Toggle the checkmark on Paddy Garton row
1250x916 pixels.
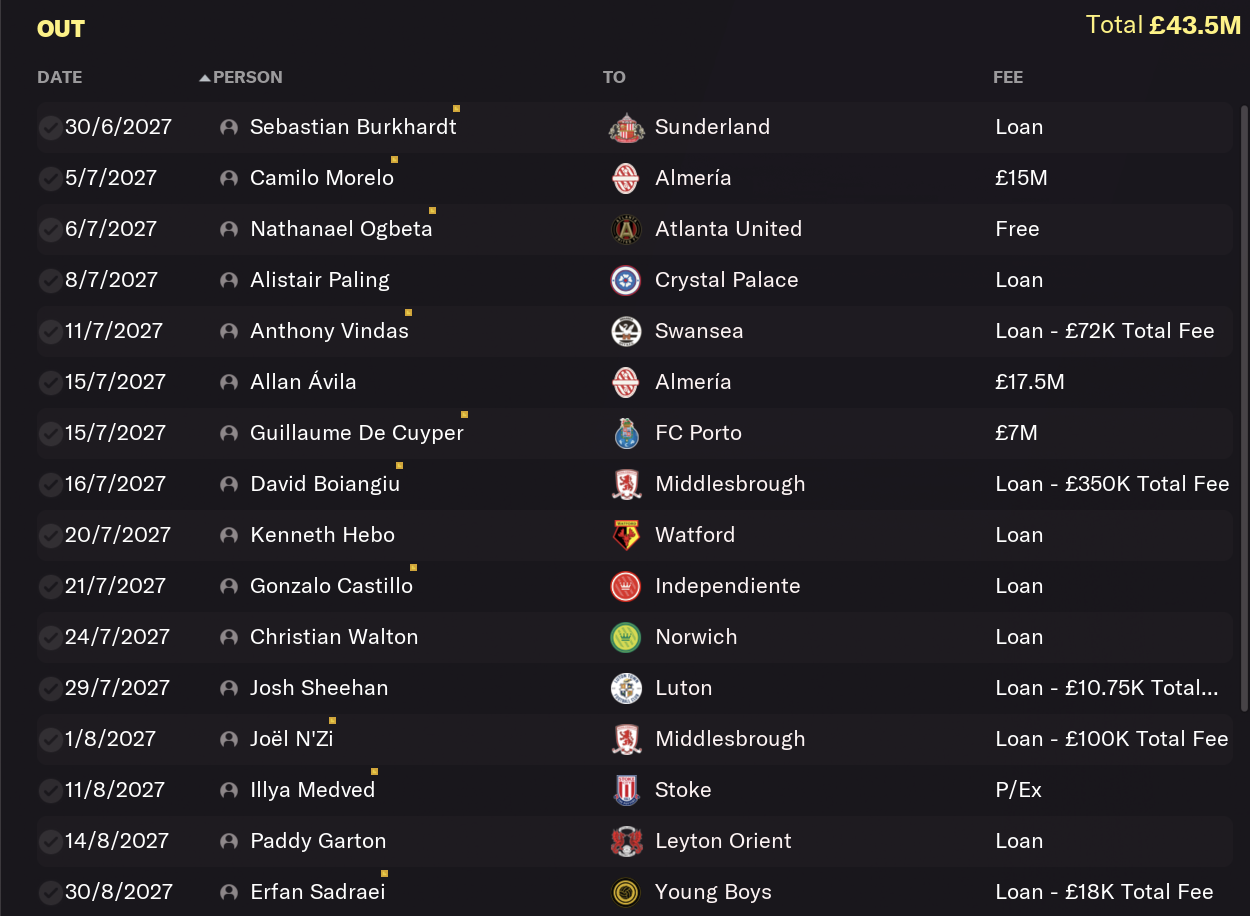pos(49,841)
